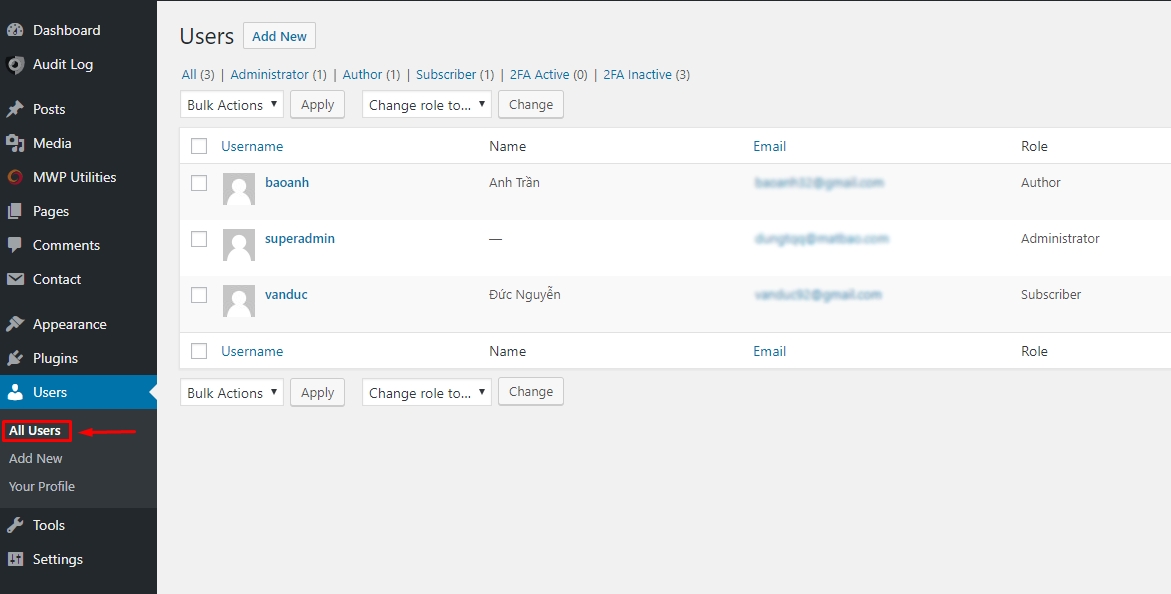This screenshot has width=1171, height=594.
Task: Open the bottom Bulk Actions dropdown
Action: (232, 393)
